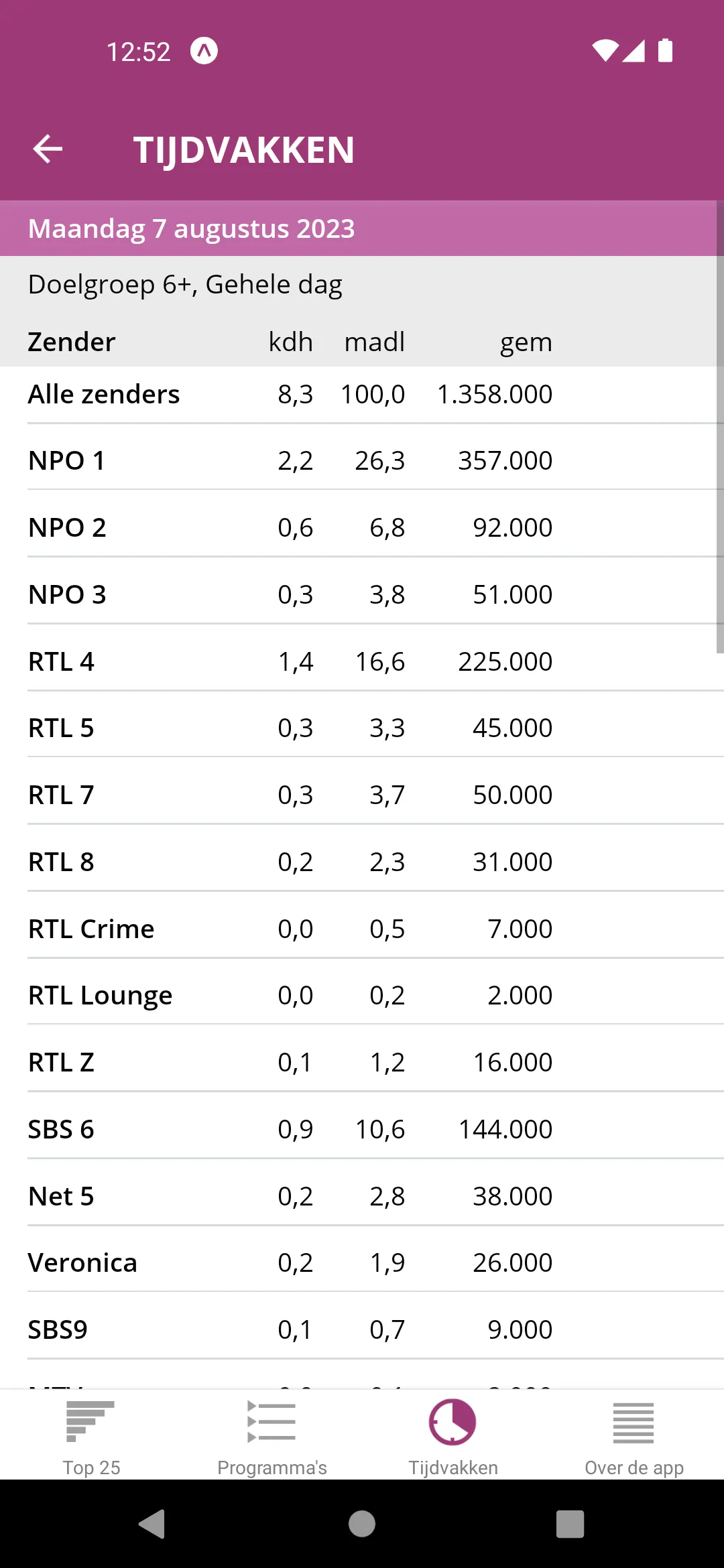Tap the RTL Crime row

coord(362,929)
